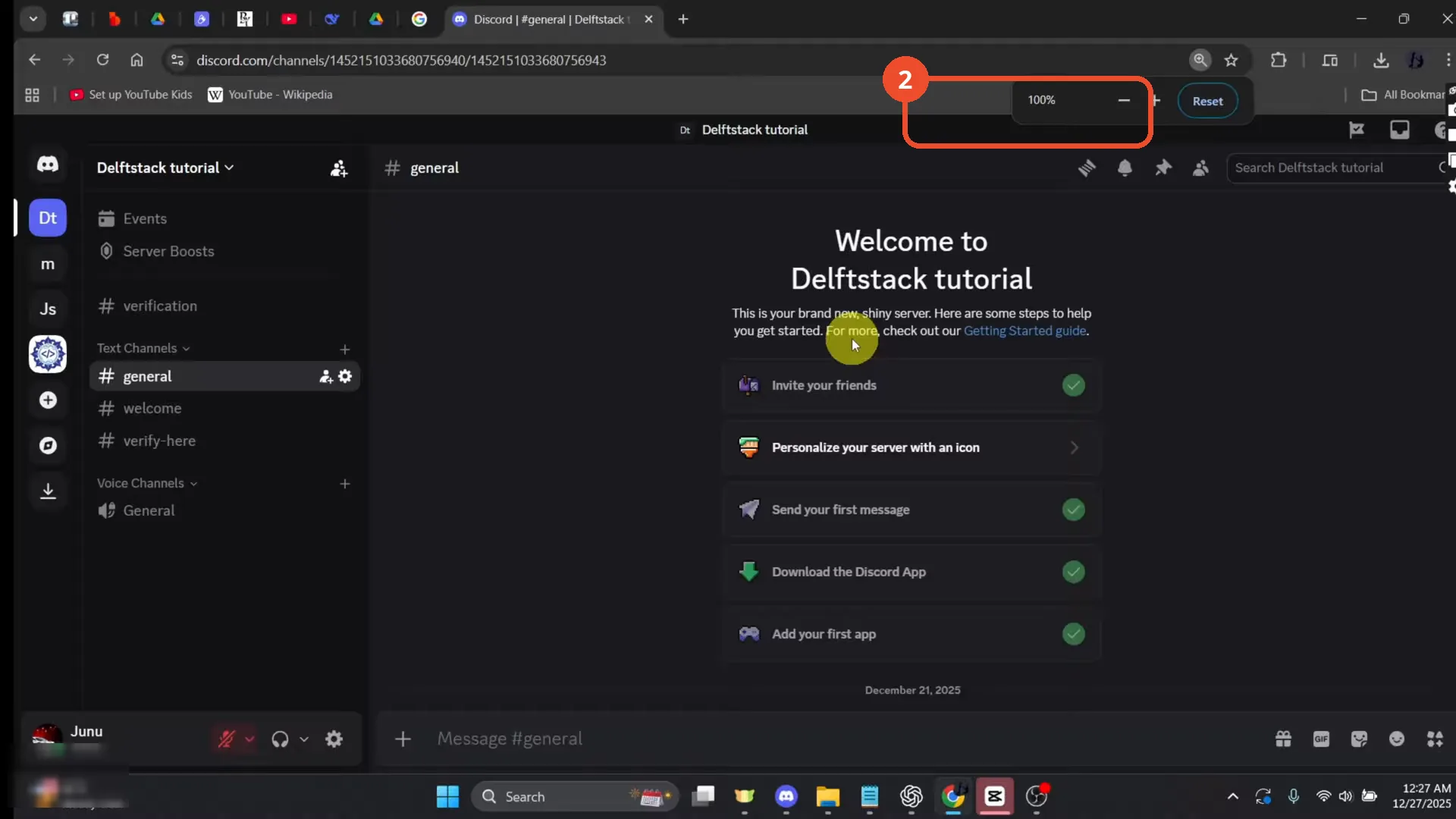Open Discord direct messages home icon
The image size is (1456, 819).
point(48,164)
